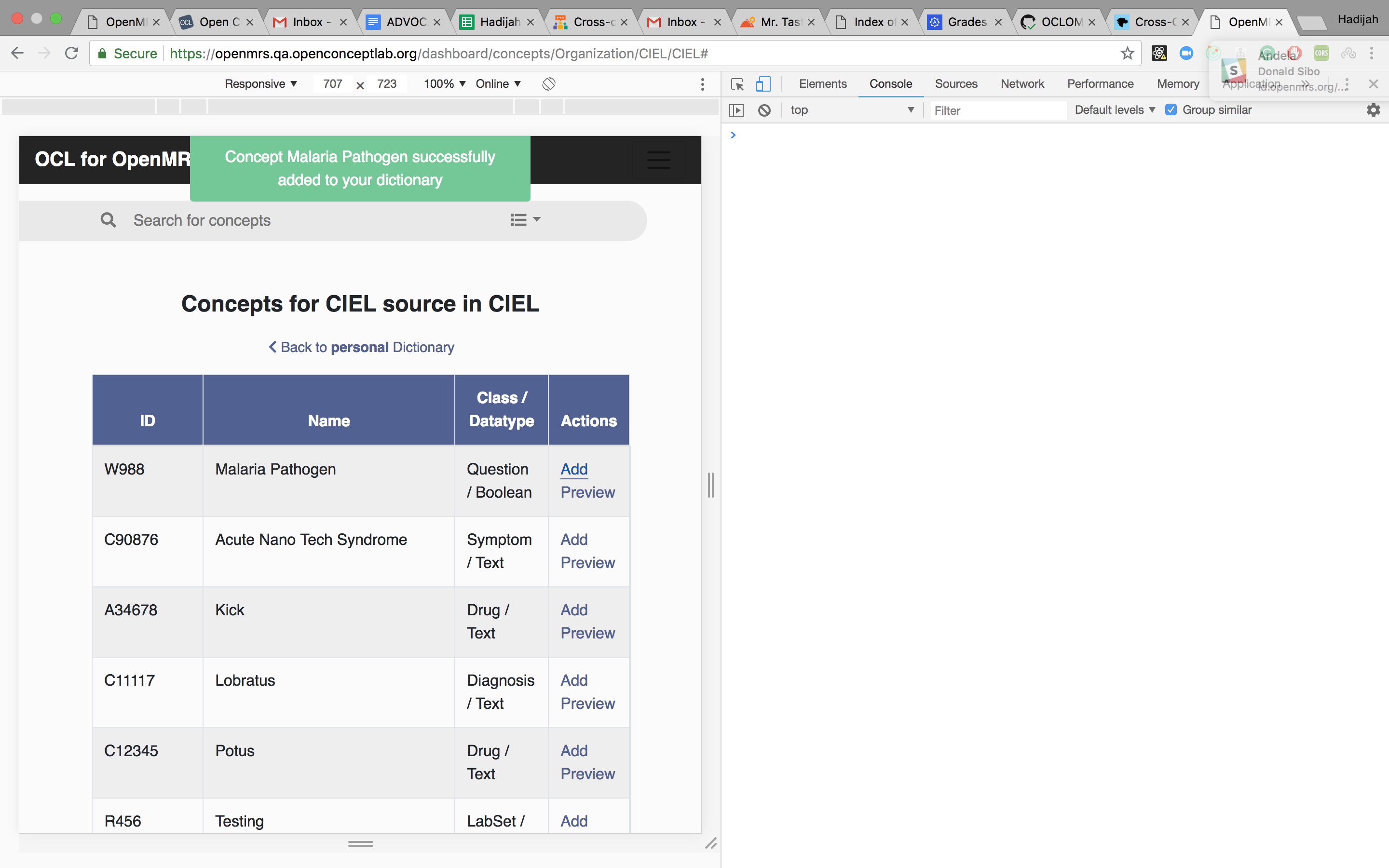The image size is (1389, 868).
Task: Edit the viewport height field 723
Action: click(387, 84)
